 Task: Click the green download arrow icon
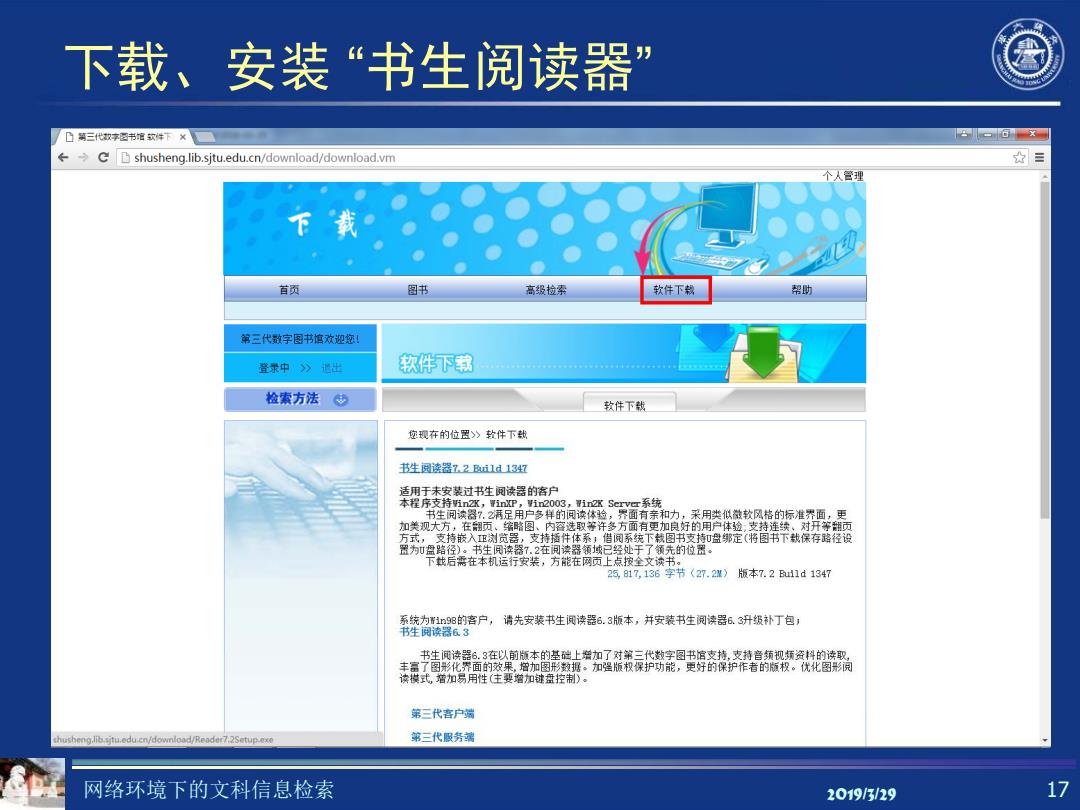click(763, 351)
